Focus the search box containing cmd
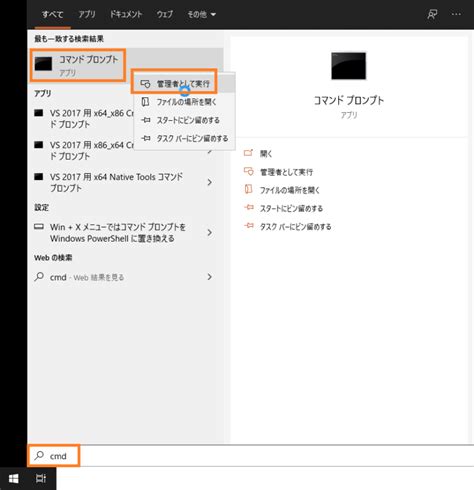The width and height of the screenshot is (474, 490). point(251,456)
